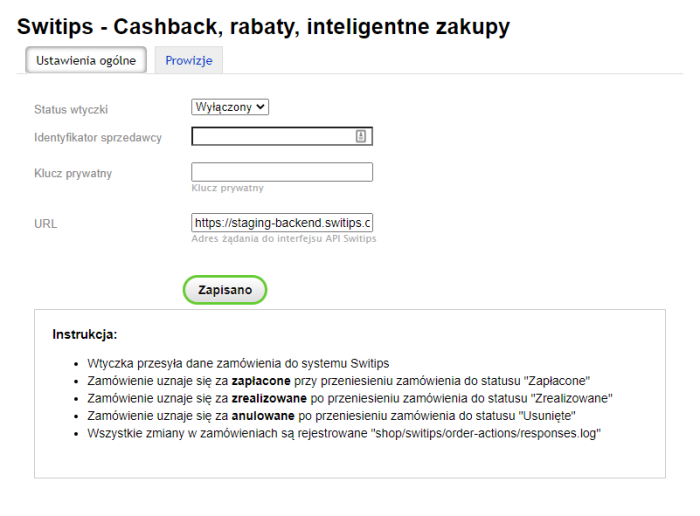Screen dimensions: 700x516
Task: Click the small Klucz prywatny hint under the field
Action: pos(227,188)
